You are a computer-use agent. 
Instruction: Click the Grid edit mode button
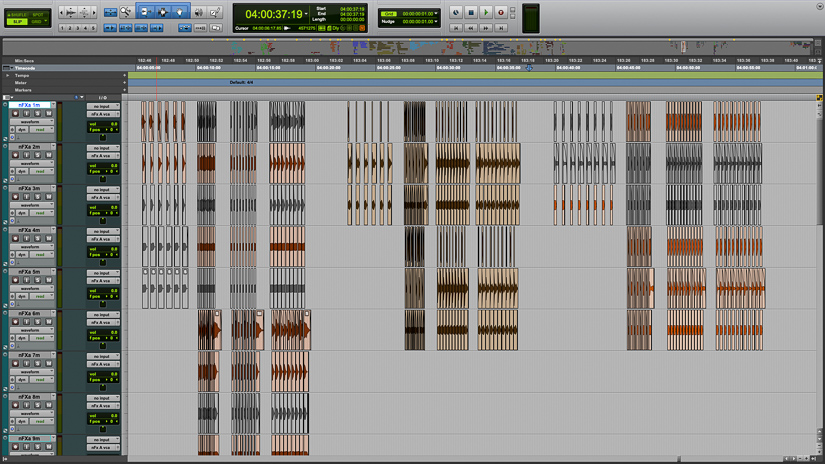click(38, 22)
